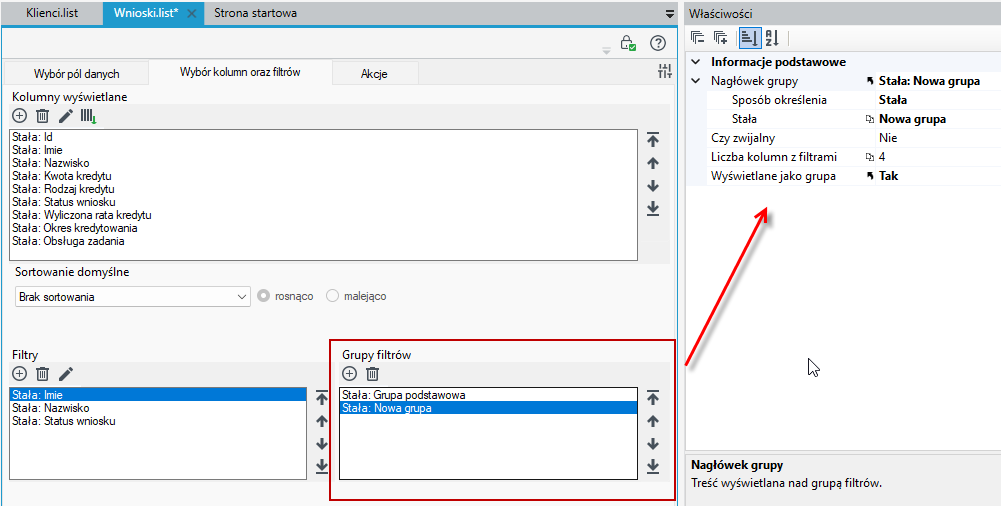Screen dimensions: 1001x506
Task: Delete the selected filter group
Action: [x=373, y=374]
